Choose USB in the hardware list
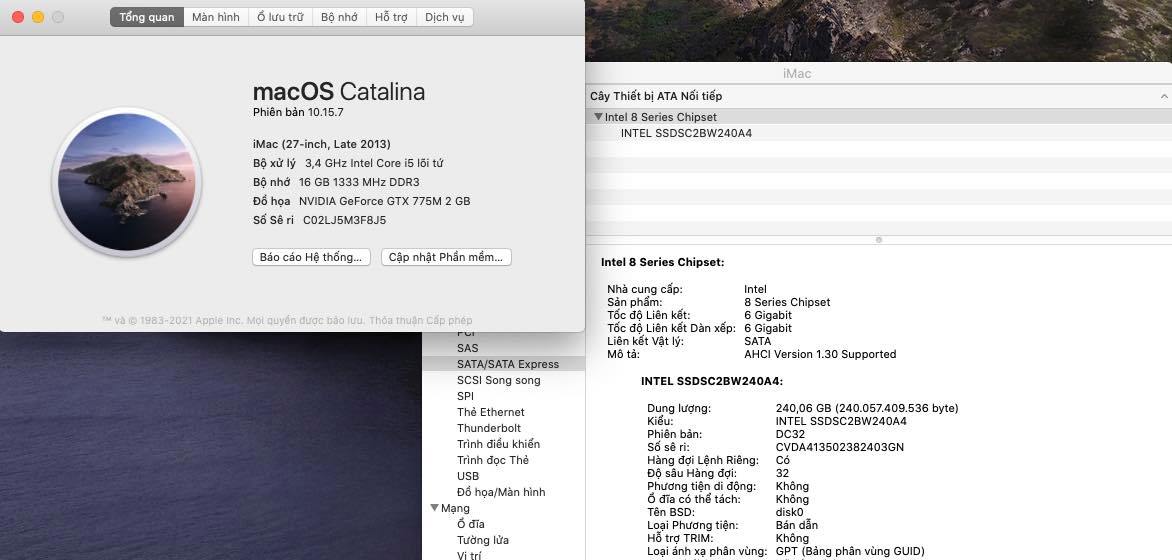 [x=468, y=476]
